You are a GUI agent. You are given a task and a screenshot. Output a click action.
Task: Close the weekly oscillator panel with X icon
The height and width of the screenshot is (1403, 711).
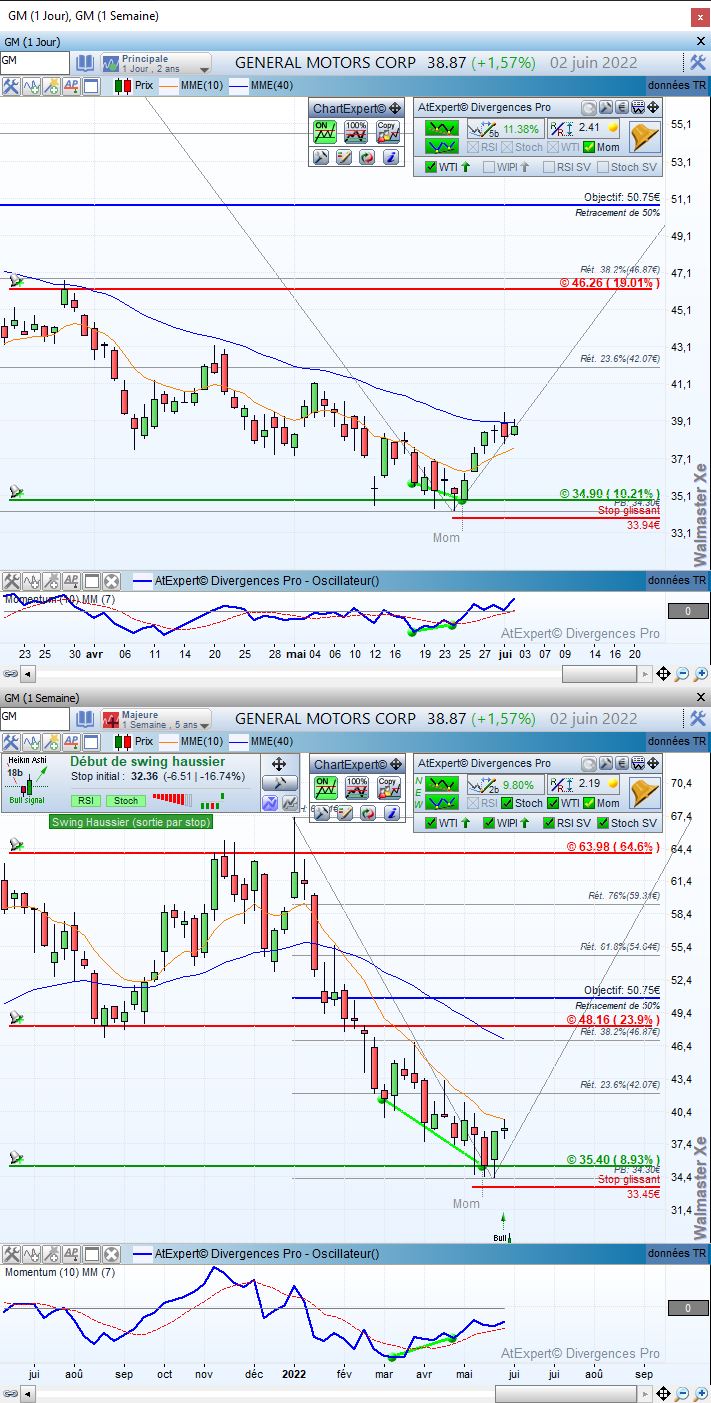tap(111, 1253)
